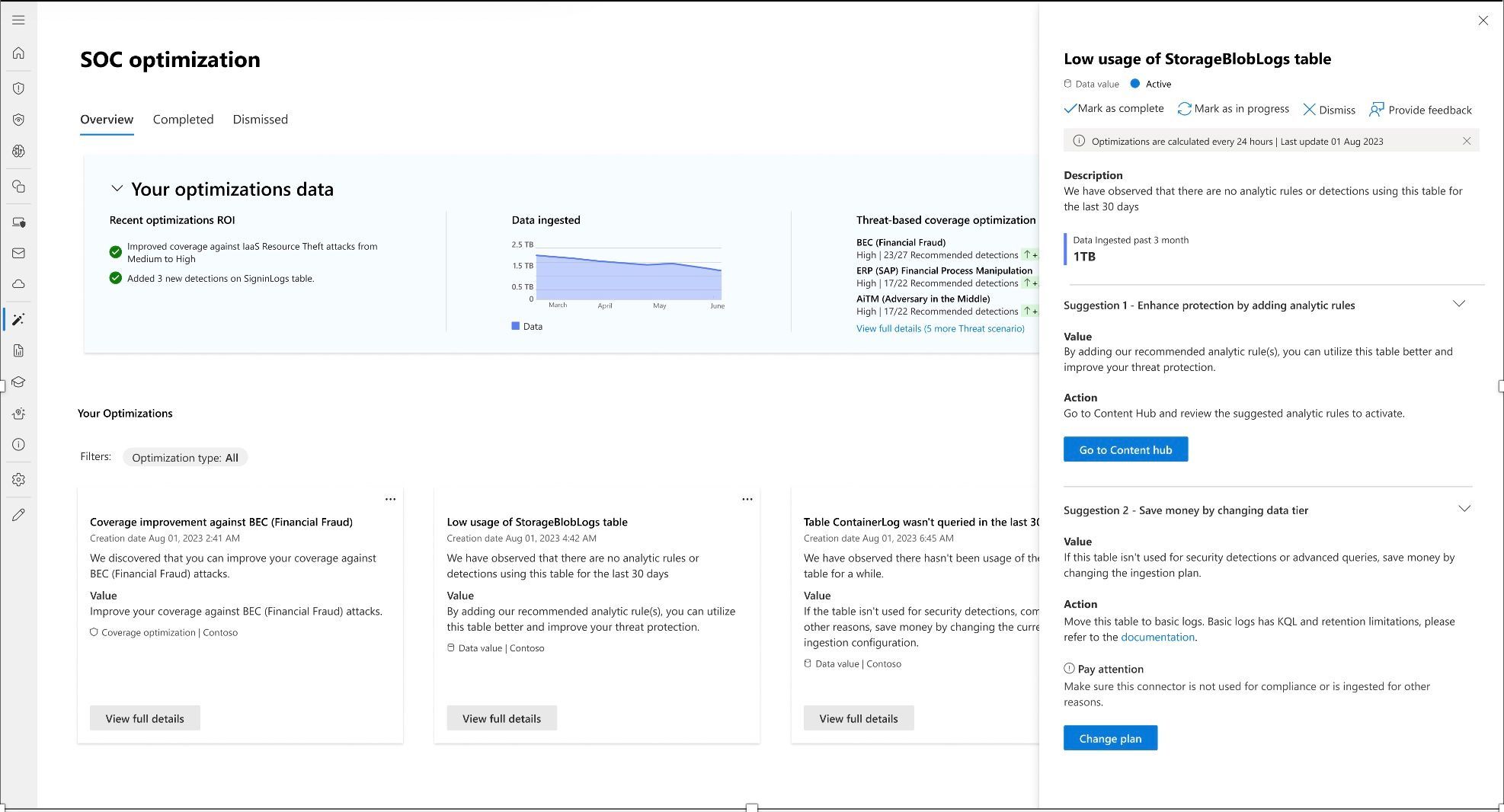
Task: Open more options for StorageBlobLogs card
Action: point(747,499)
